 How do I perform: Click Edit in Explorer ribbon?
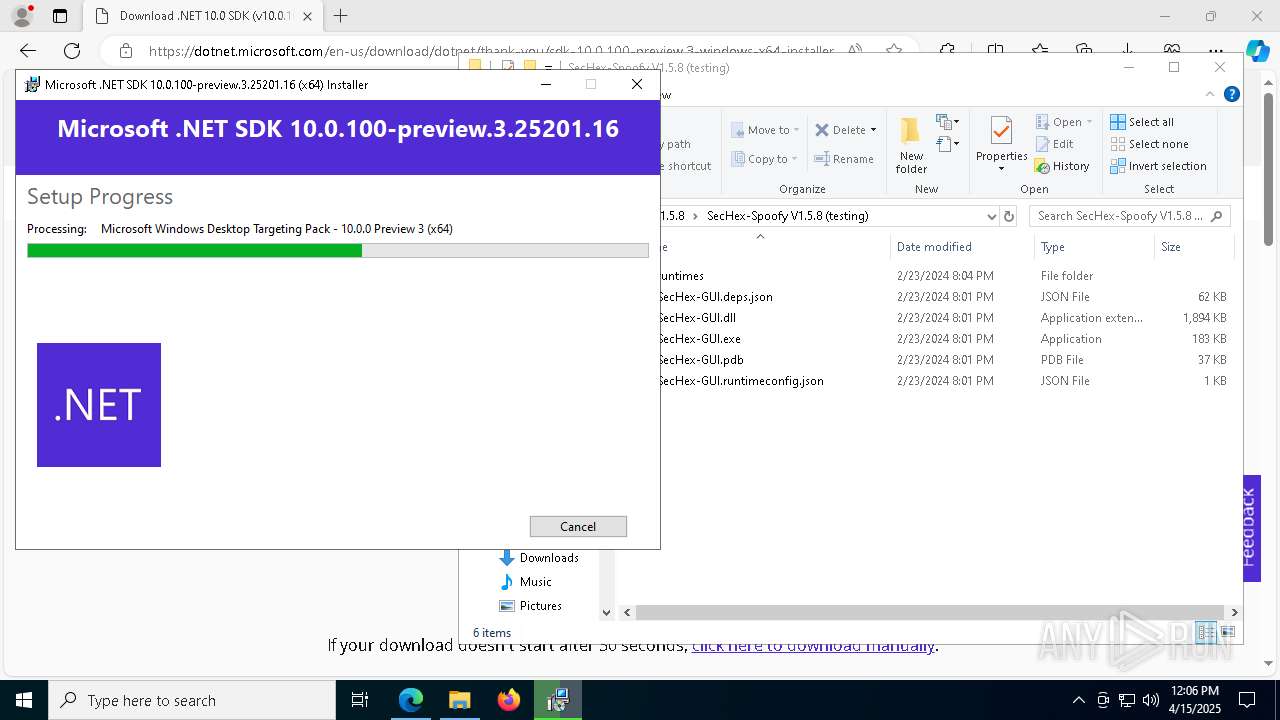coord(1054,144)
